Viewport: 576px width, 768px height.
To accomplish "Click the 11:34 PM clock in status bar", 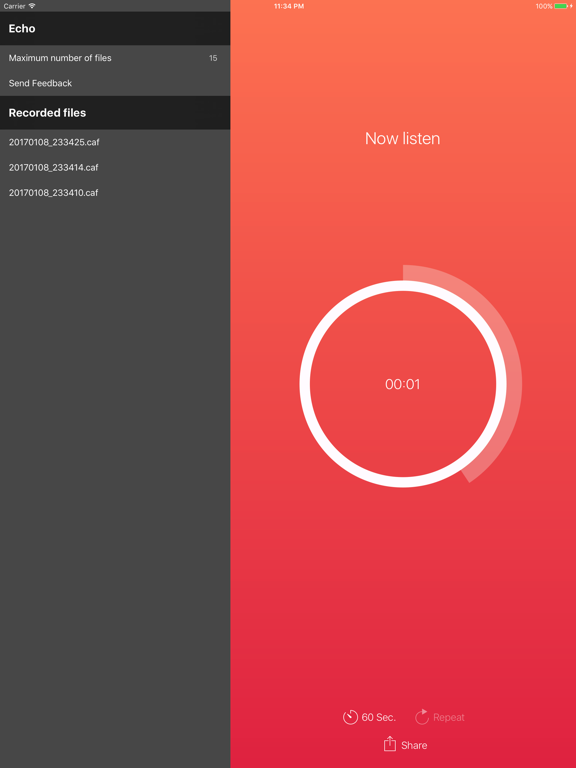I will tap(289, 6).
